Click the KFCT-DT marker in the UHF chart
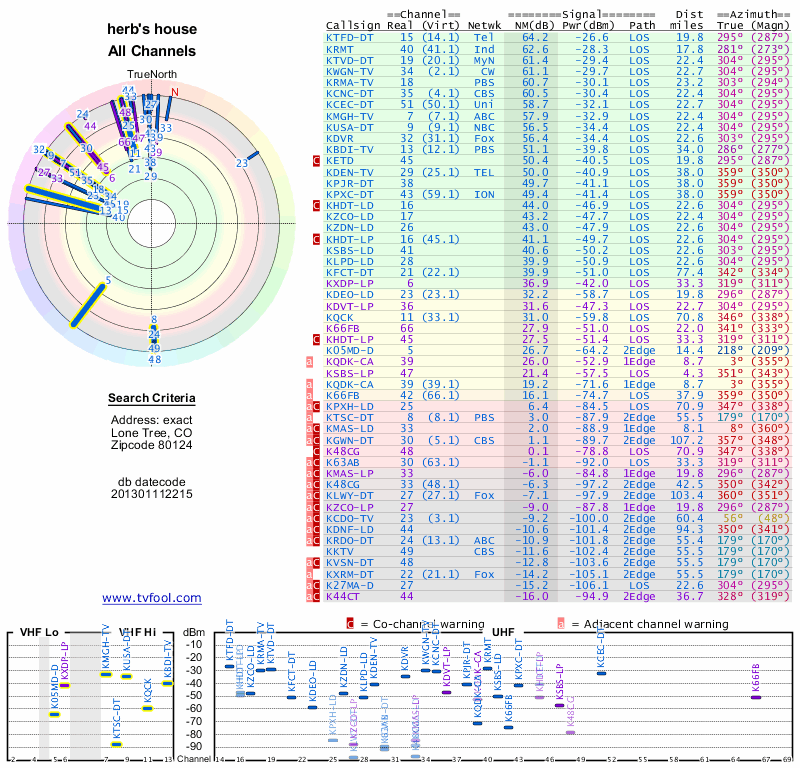 click(292, 697)
